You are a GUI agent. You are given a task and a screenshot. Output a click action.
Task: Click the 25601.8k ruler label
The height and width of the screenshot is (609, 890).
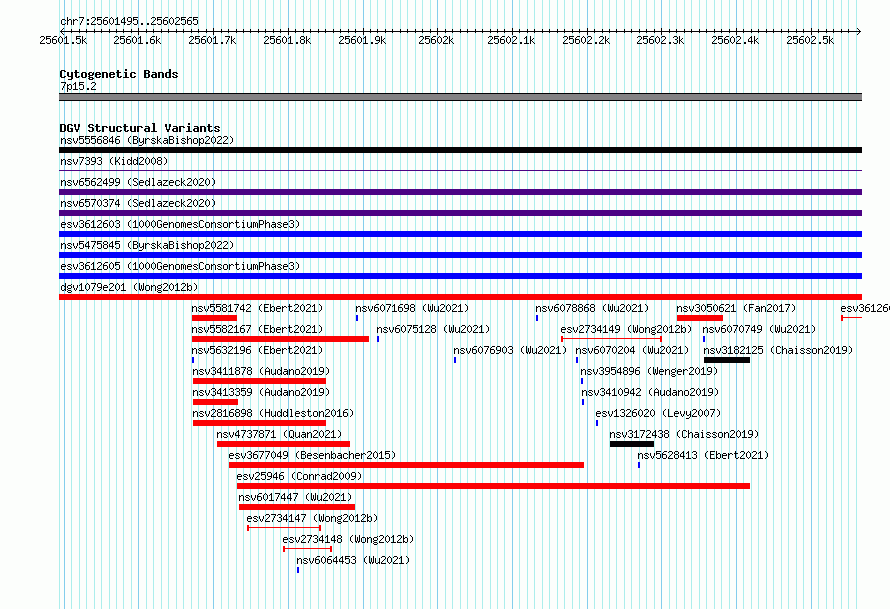287,40
